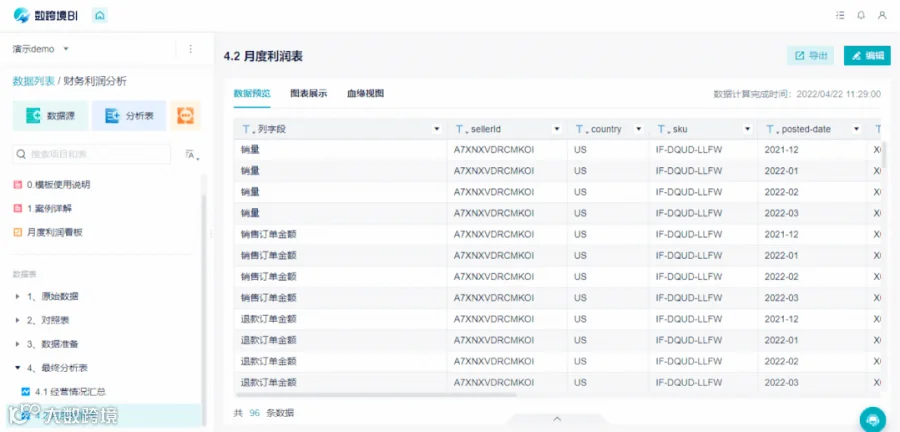This screenshot has width=900, height=432.
Task: Open the posted-date column dropdown arrow
Action: pos(856,130)
